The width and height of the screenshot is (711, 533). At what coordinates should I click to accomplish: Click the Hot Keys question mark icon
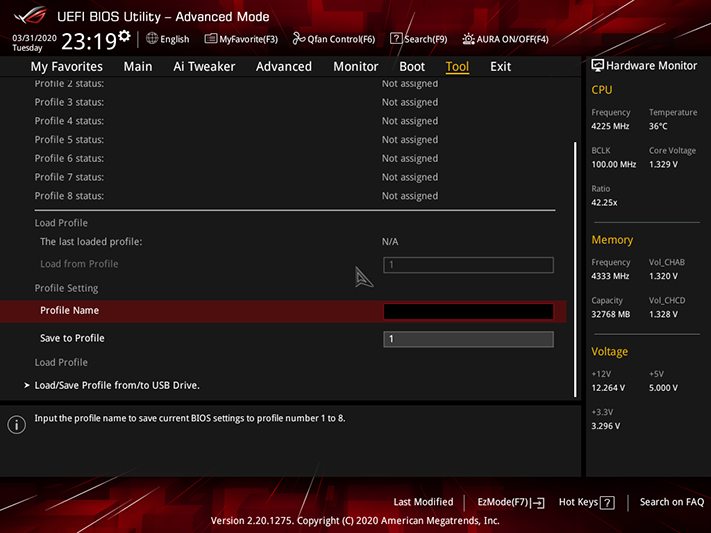[607, 503]
